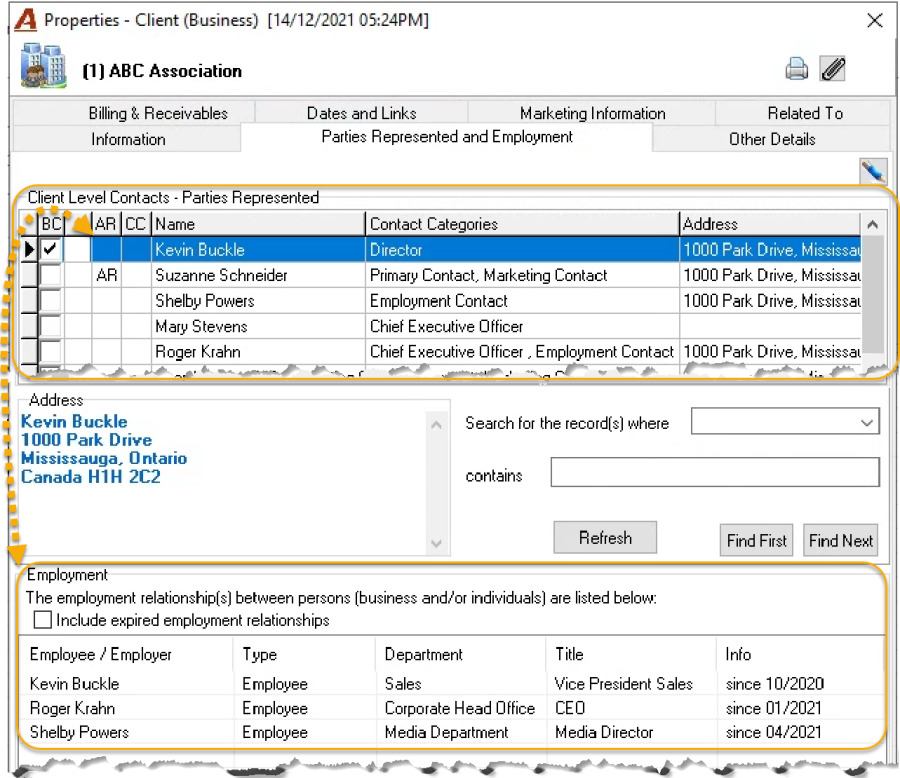
Task: Open attachments with the paperclip icon
Action: 833,69
